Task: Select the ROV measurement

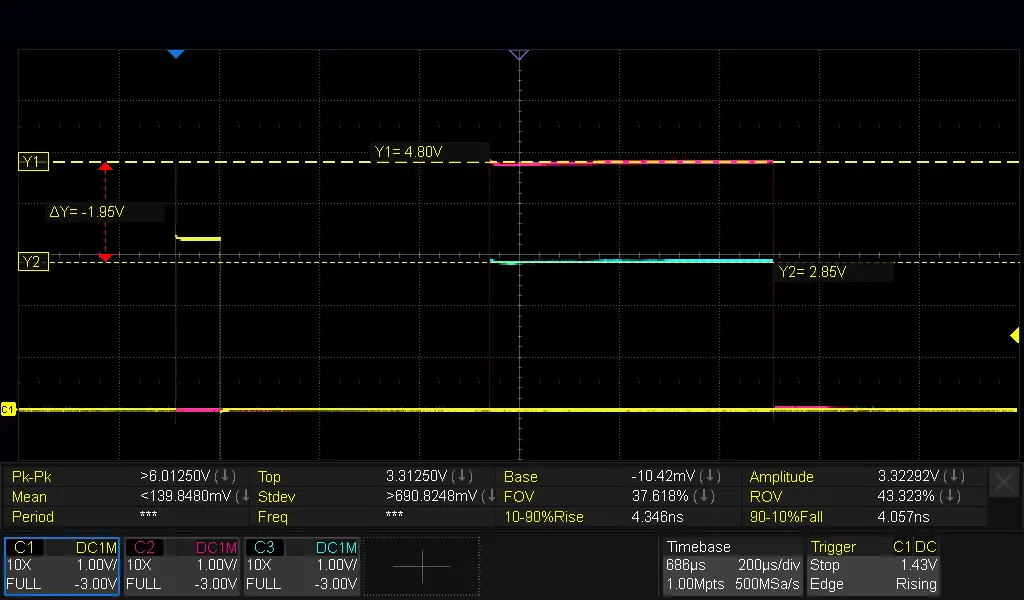Action: [x=865, y=497]
